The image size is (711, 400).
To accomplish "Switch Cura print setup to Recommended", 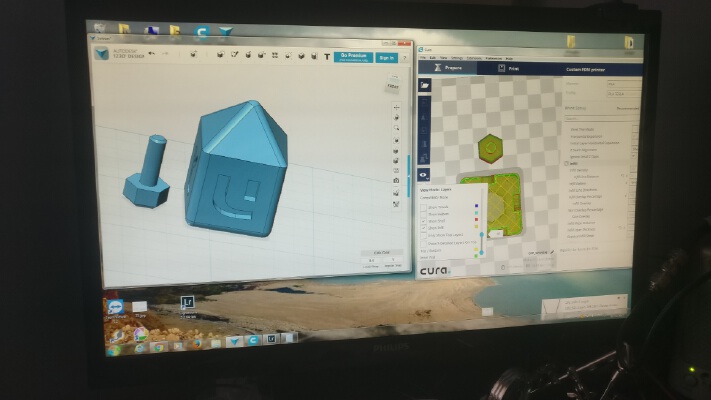I will [x=627, y=108].
